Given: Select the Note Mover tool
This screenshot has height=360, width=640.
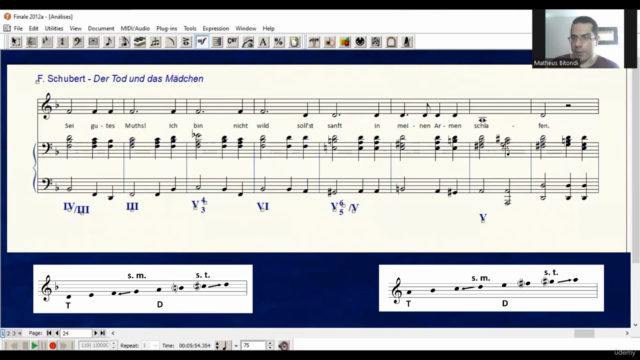Looking at the screenshot, I should [329, 42].
